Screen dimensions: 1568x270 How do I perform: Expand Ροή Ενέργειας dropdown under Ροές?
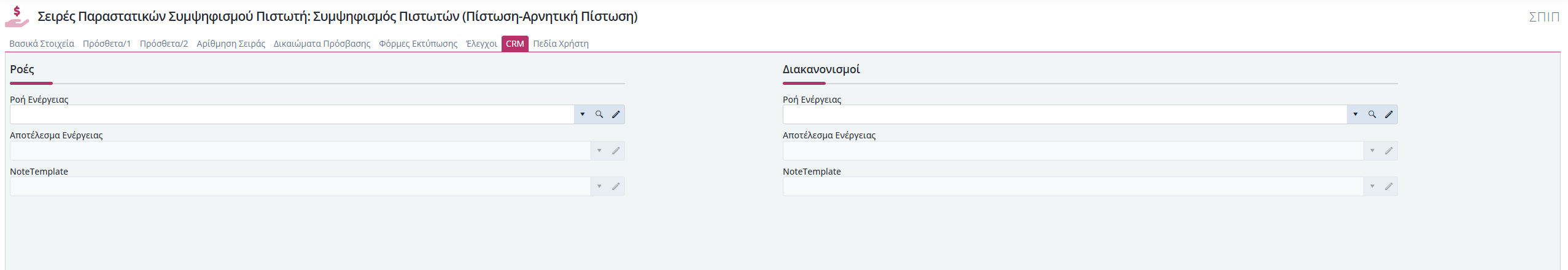click(583, 114)
